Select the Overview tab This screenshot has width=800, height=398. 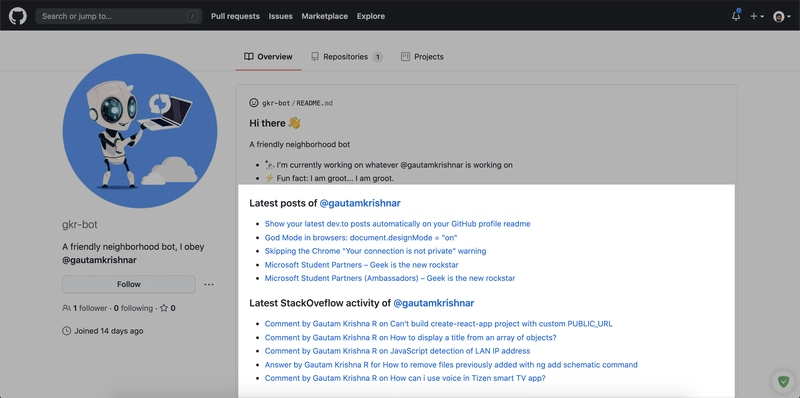tap(268, 57)
